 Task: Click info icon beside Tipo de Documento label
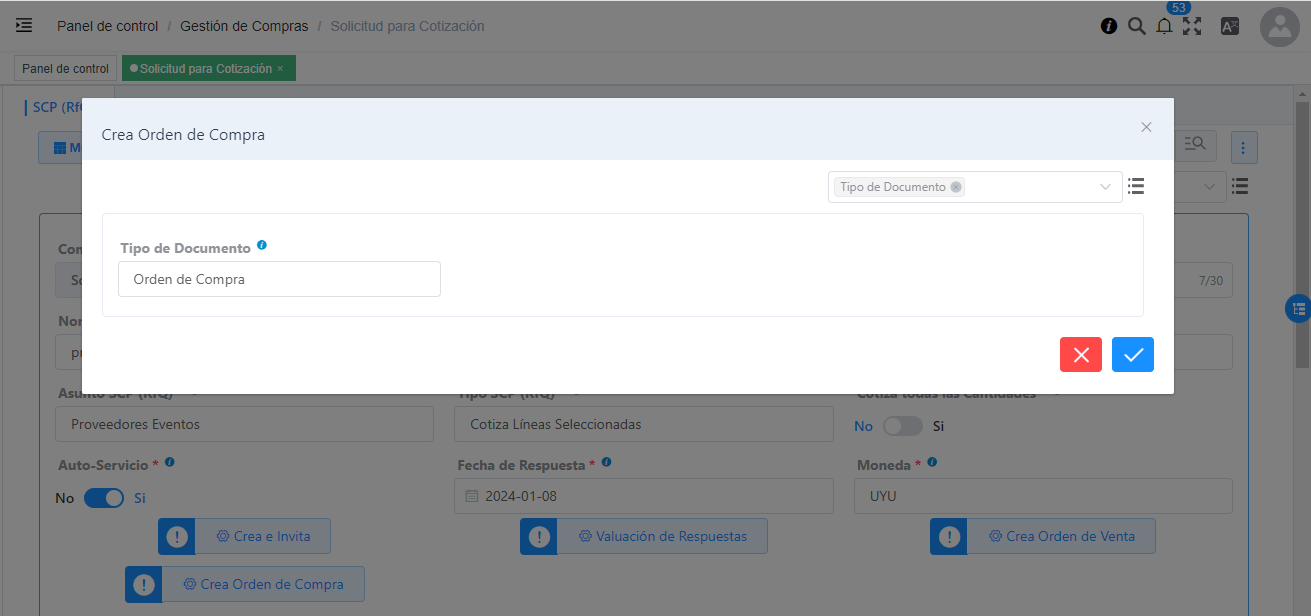262,245
